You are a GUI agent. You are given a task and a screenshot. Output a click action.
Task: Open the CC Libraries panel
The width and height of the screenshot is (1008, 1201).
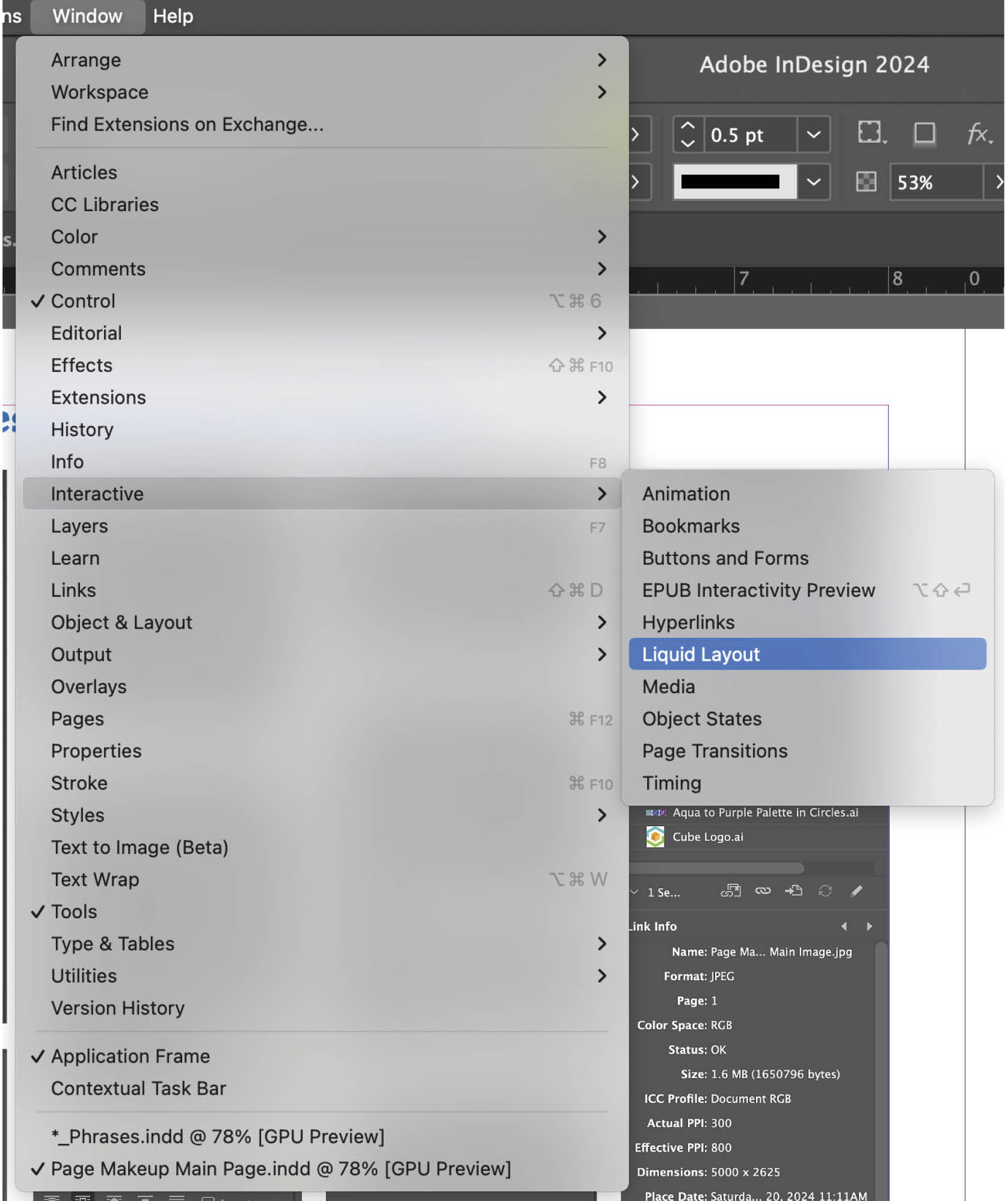tap(322, 205)
